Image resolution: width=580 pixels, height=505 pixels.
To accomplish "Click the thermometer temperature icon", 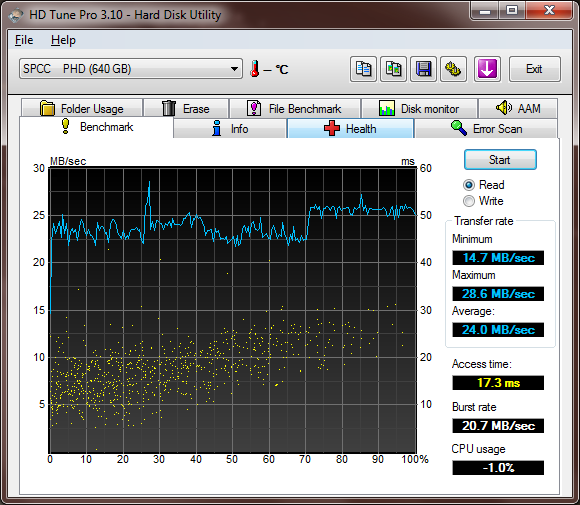I will coord(254,69).
